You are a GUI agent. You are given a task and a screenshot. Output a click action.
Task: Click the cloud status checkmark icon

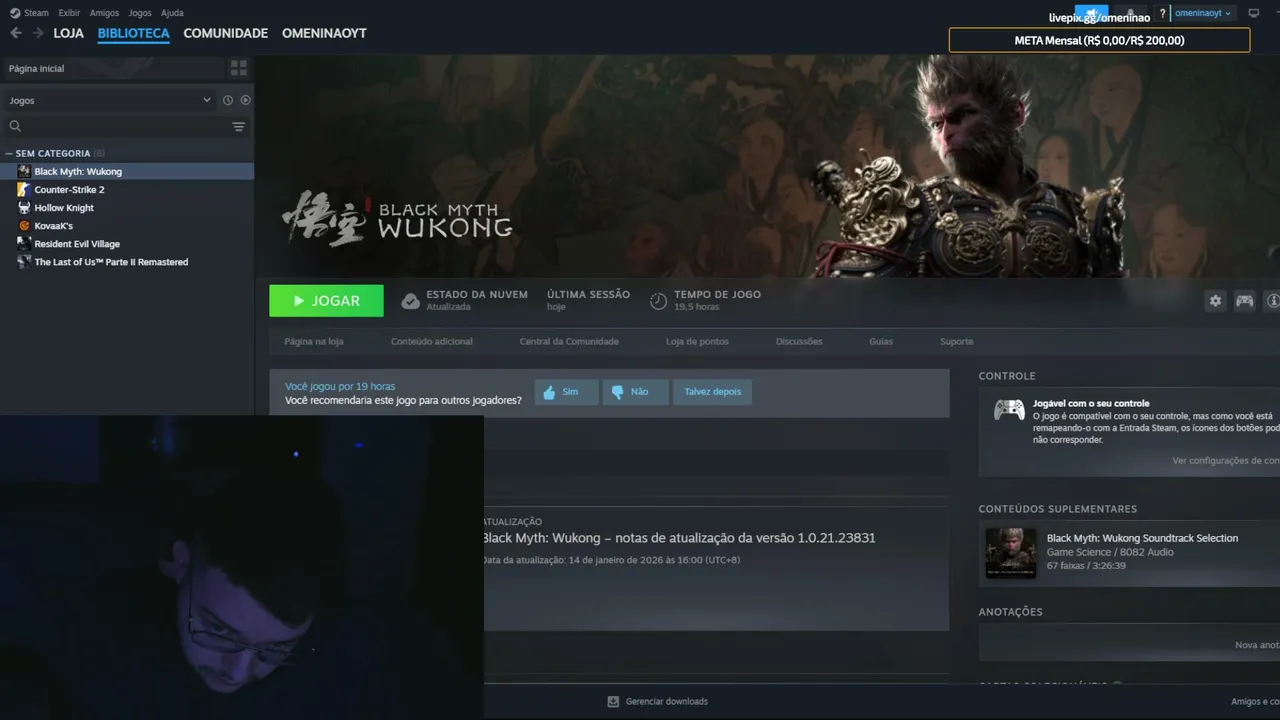[410, 301]
